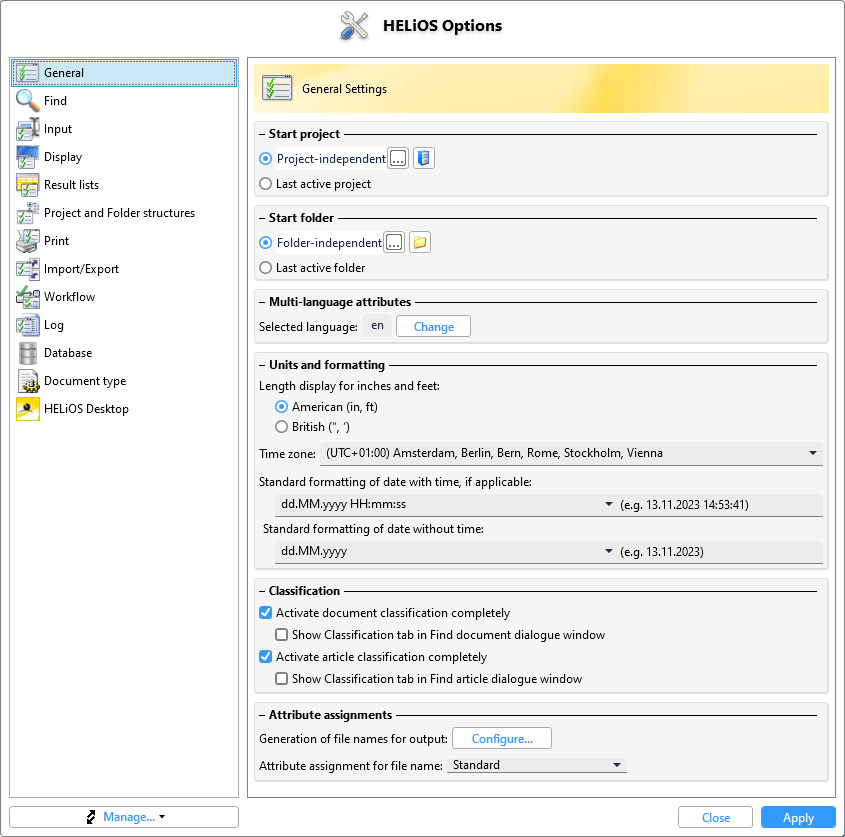Screen dimensions: 845x837
Task: Toggle Activate article classification completely
Action: click(265, 657)
